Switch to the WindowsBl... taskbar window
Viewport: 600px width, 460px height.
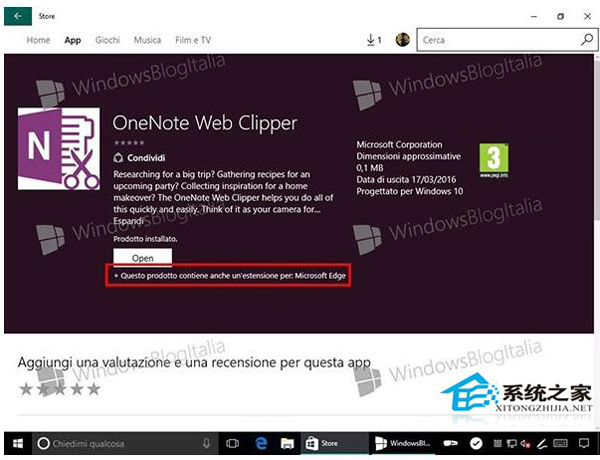coord(402,444)
